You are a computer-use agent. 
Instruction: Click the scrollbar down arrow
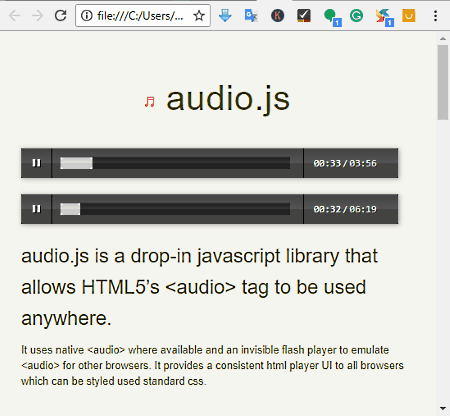click(443, 408)
